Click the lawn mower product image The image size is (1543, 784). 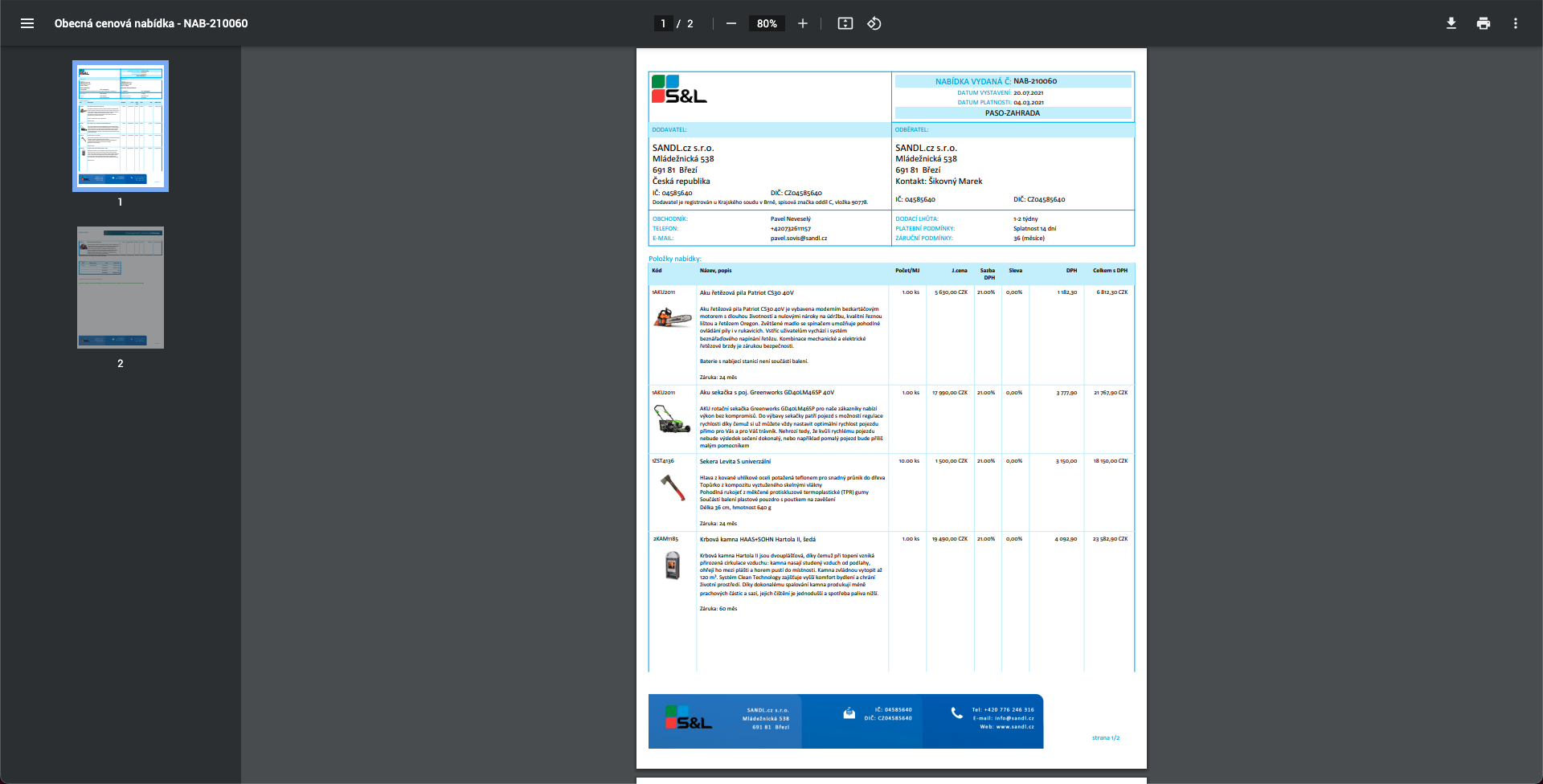click(673, 419)
